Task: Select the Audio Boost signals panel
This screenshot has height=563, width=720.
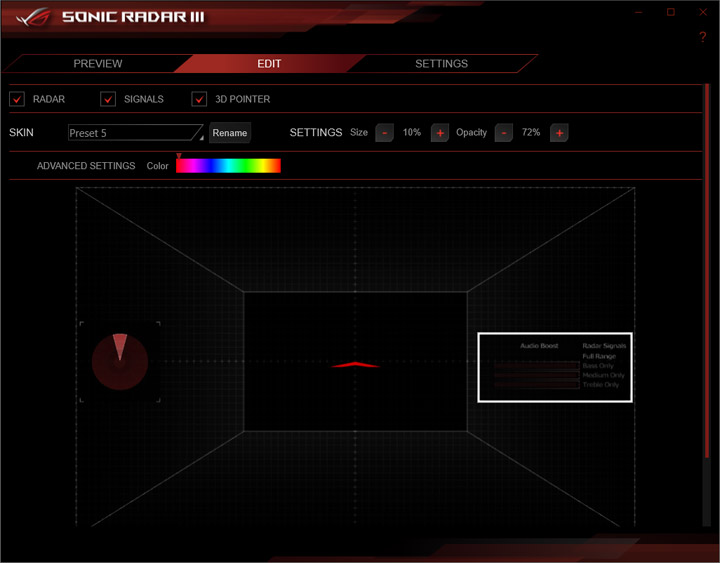Action: [x=555, y=367]
